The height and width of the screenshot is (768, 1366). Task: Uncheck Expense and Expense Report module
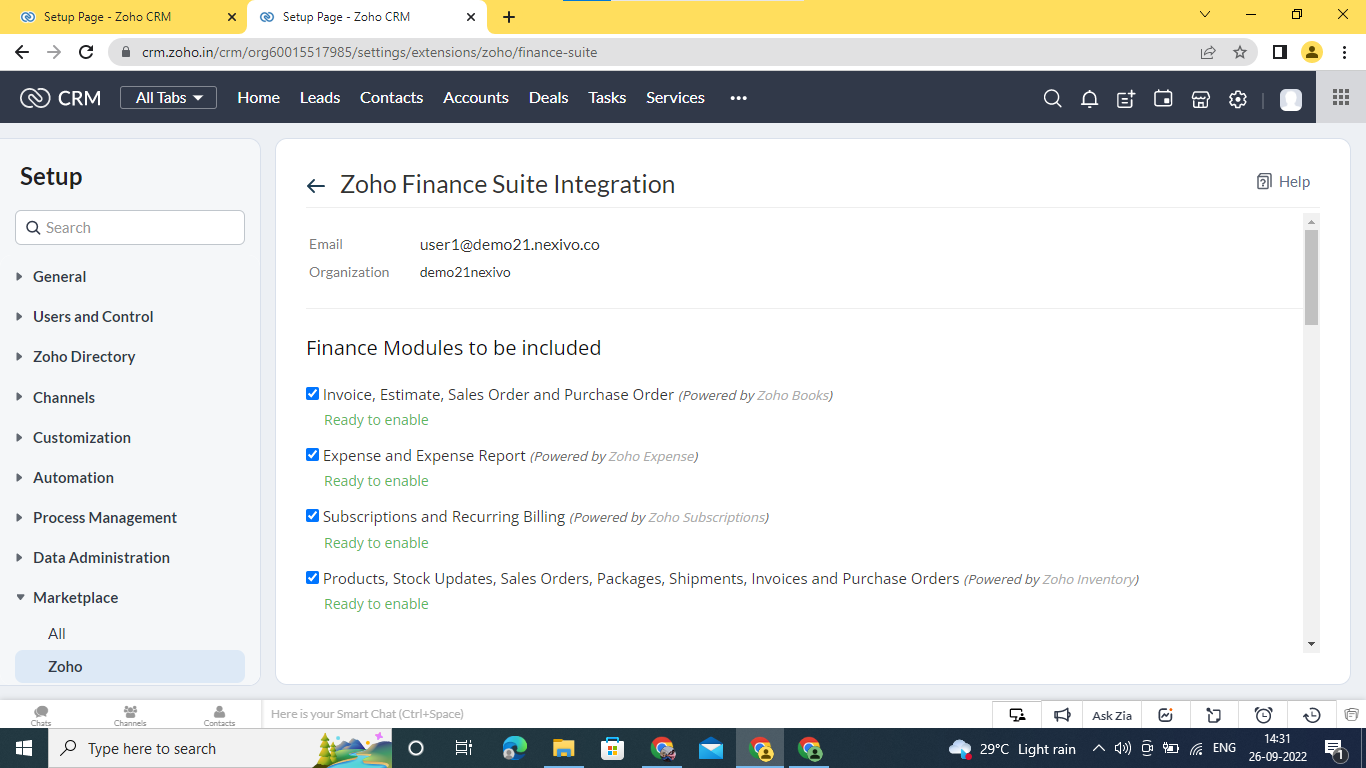tap(312, 455)
